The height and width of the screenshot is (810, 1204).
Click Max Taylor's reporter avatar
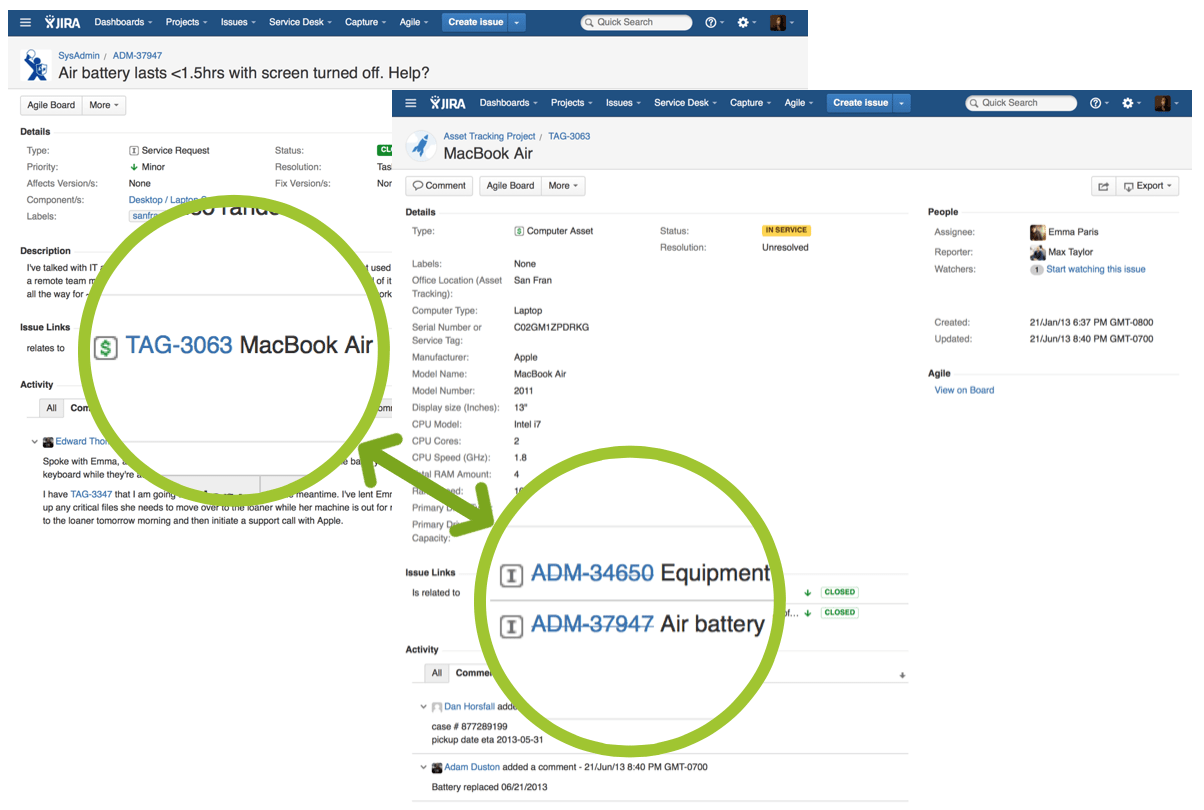coord(1037,252)
